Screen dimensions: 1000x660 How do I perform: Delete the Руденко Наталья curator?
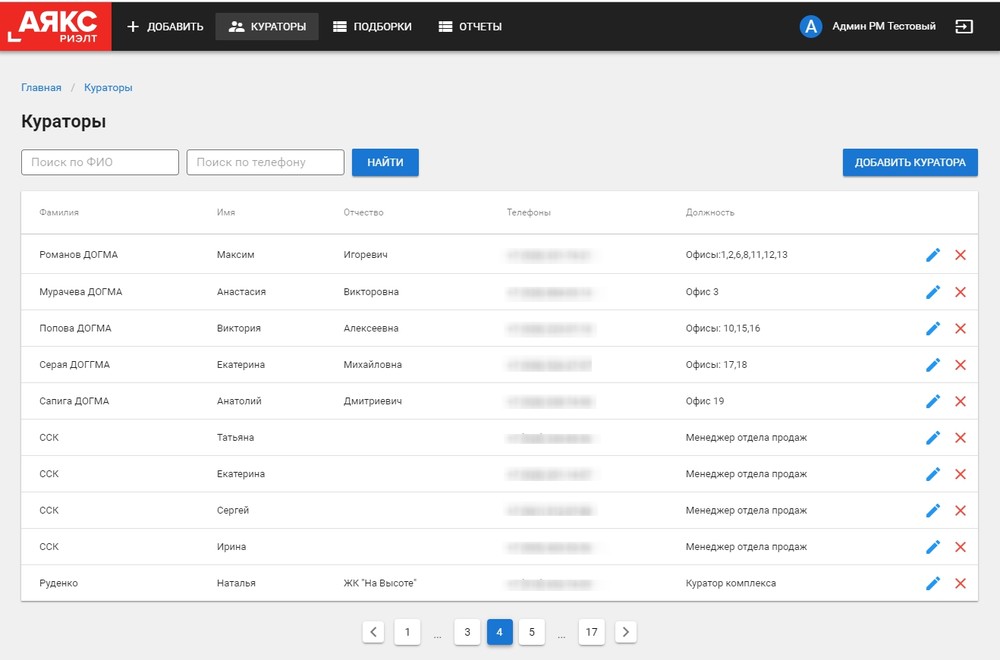(x=960, y=583)
